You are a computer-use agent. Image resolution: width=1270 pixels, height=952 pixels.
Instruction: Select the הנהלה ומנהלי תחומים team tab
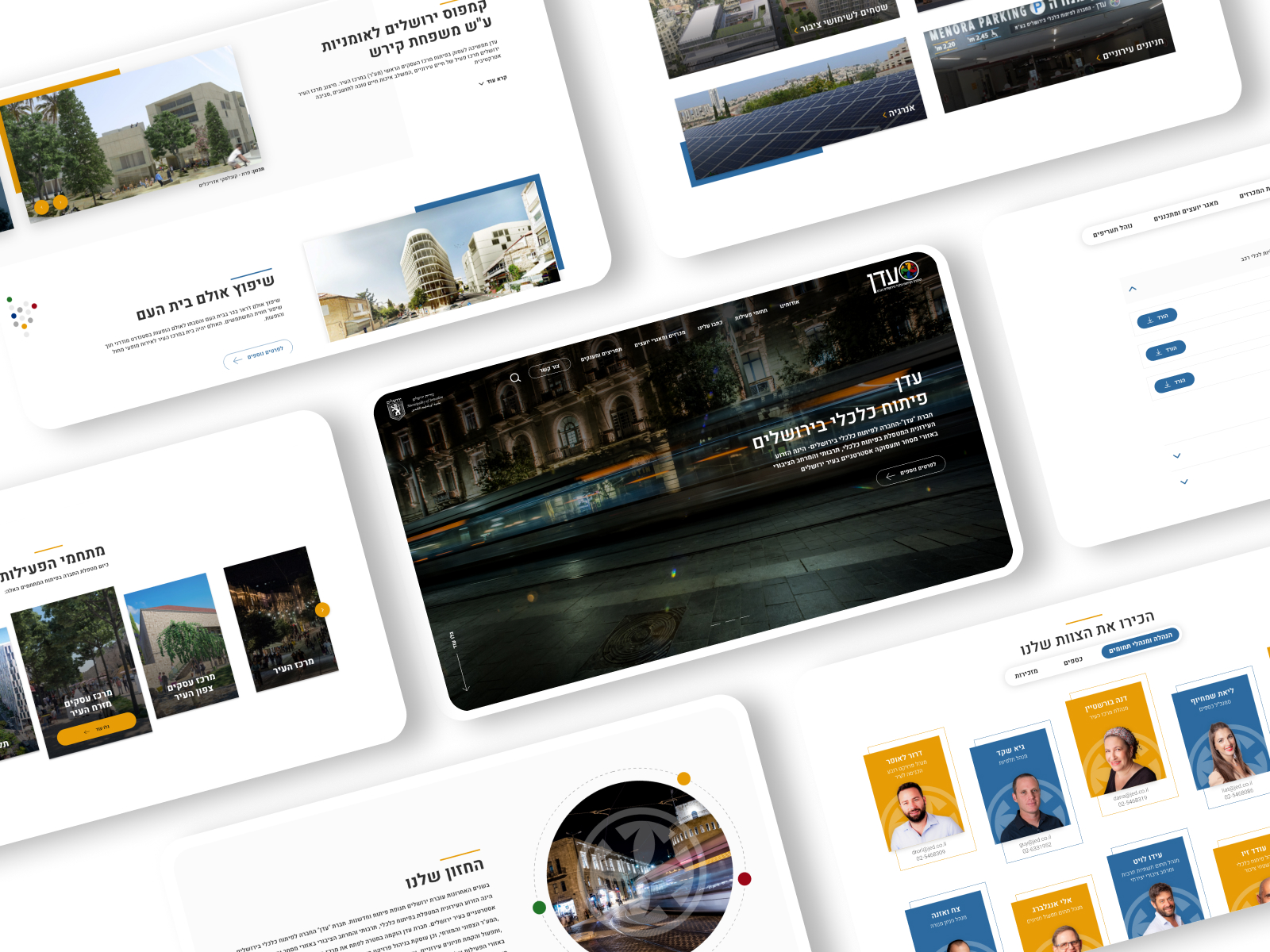point(1141,643)
